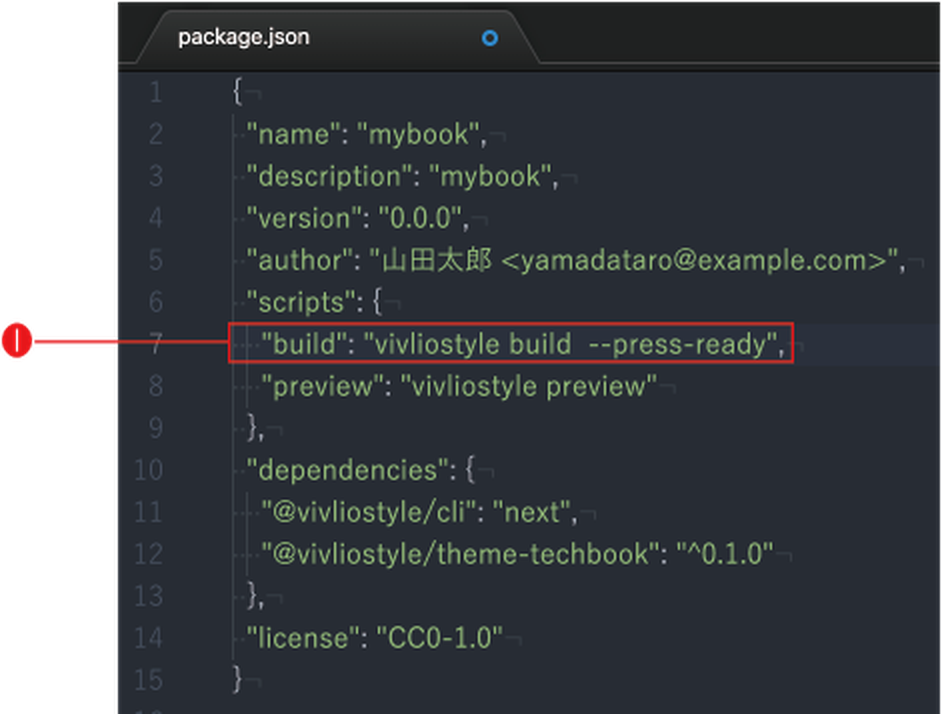Click line number 4 in the gutter
942x714 pixels.
(156, 218)
